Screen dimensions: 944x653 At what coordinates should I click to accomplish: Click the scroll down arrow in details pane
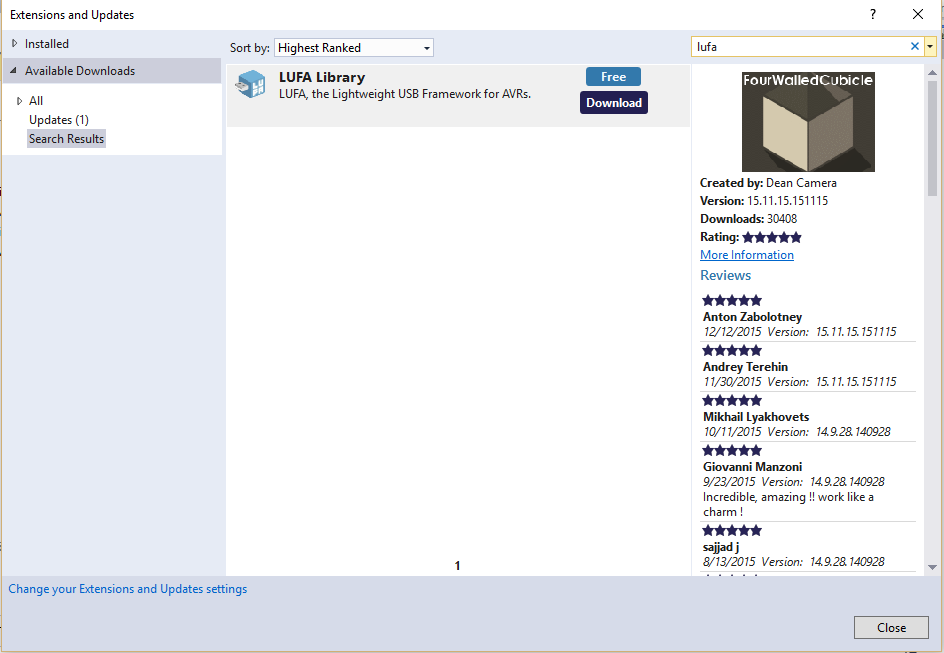pos(932,567)
